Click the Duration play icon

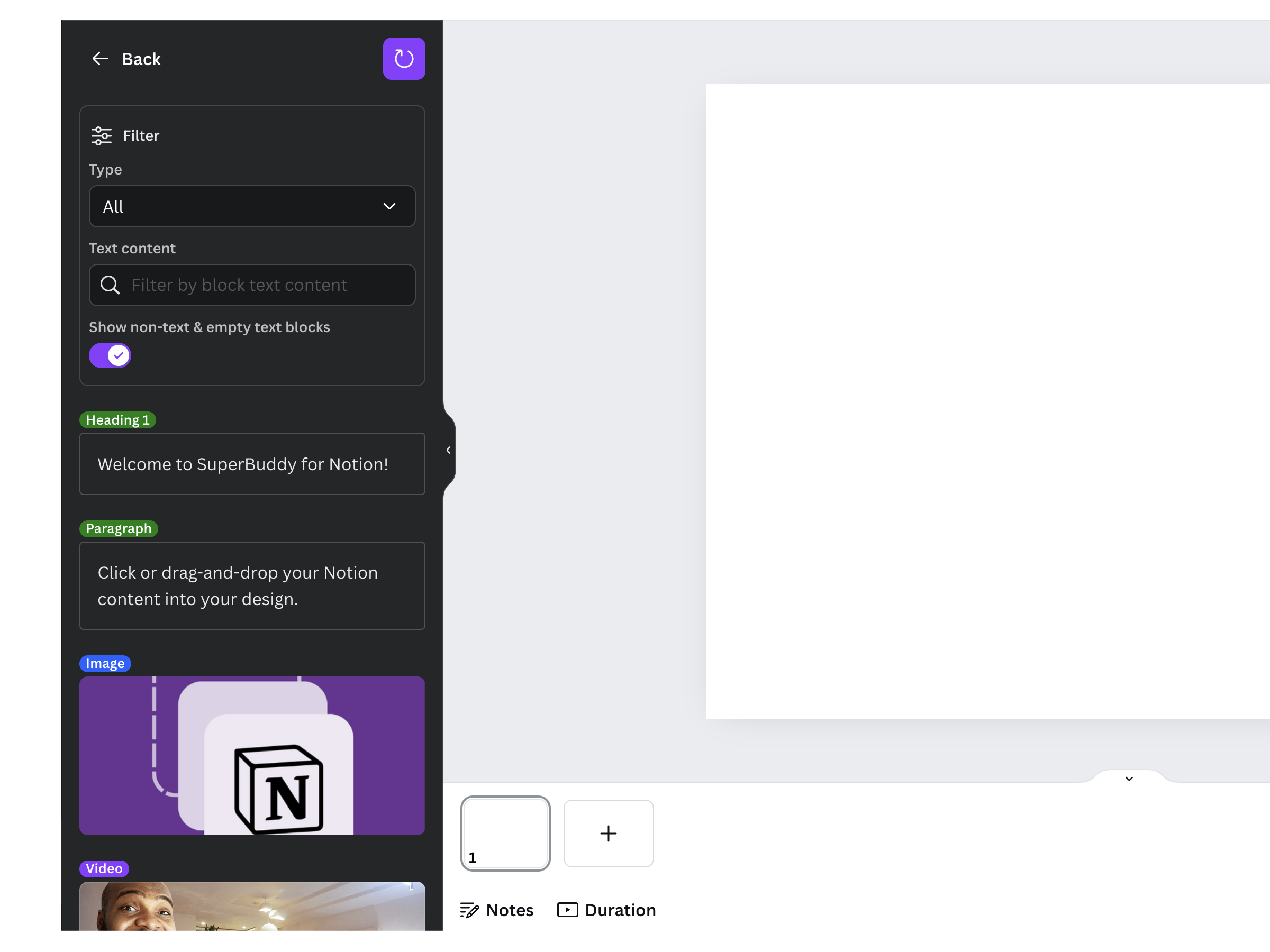(x=567, y=910)
